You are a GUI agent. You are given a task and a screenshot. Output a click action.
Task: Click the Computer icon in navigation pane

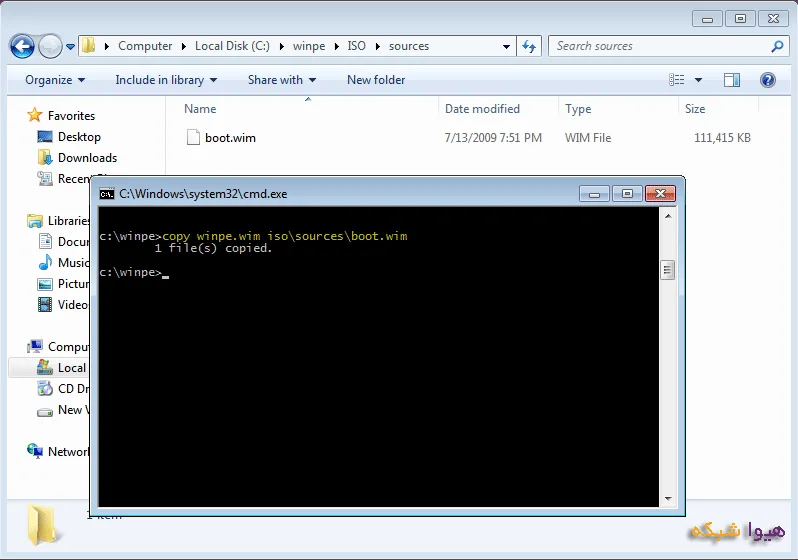coord(35,347)
